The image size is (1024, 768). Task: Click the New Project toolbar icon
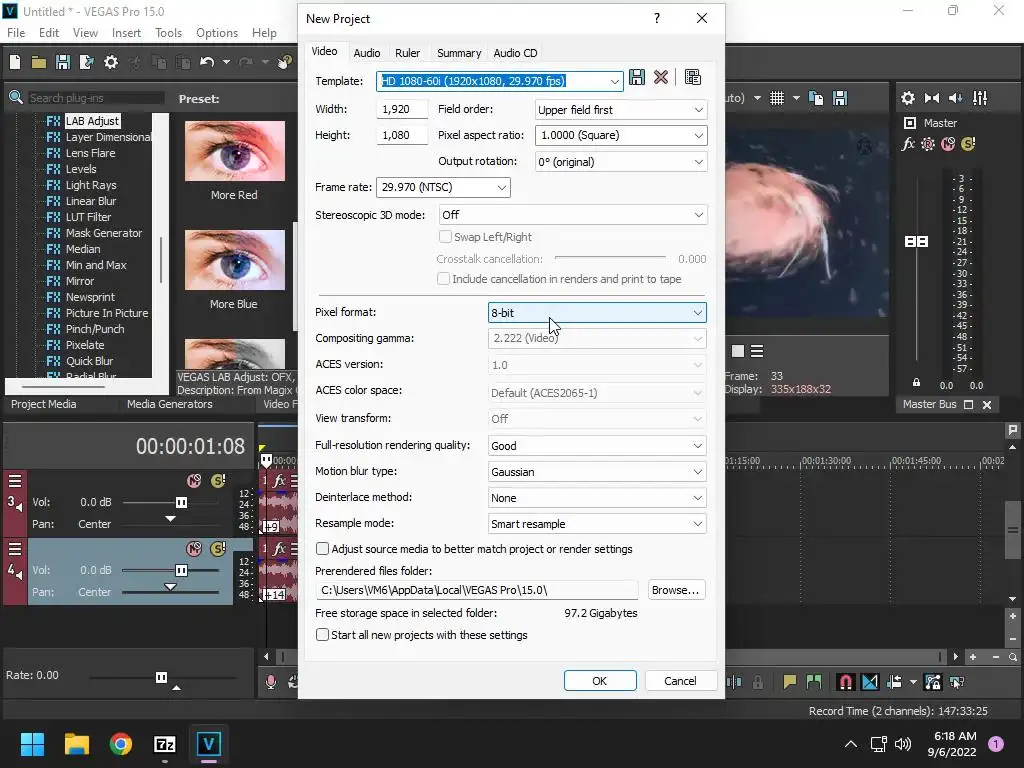point(15,62)
